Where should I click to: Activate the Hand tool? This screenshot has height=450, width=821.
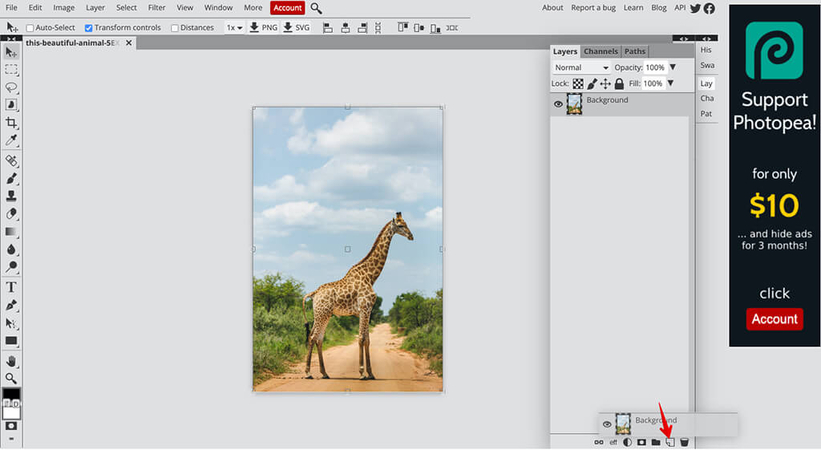[11, 361]
